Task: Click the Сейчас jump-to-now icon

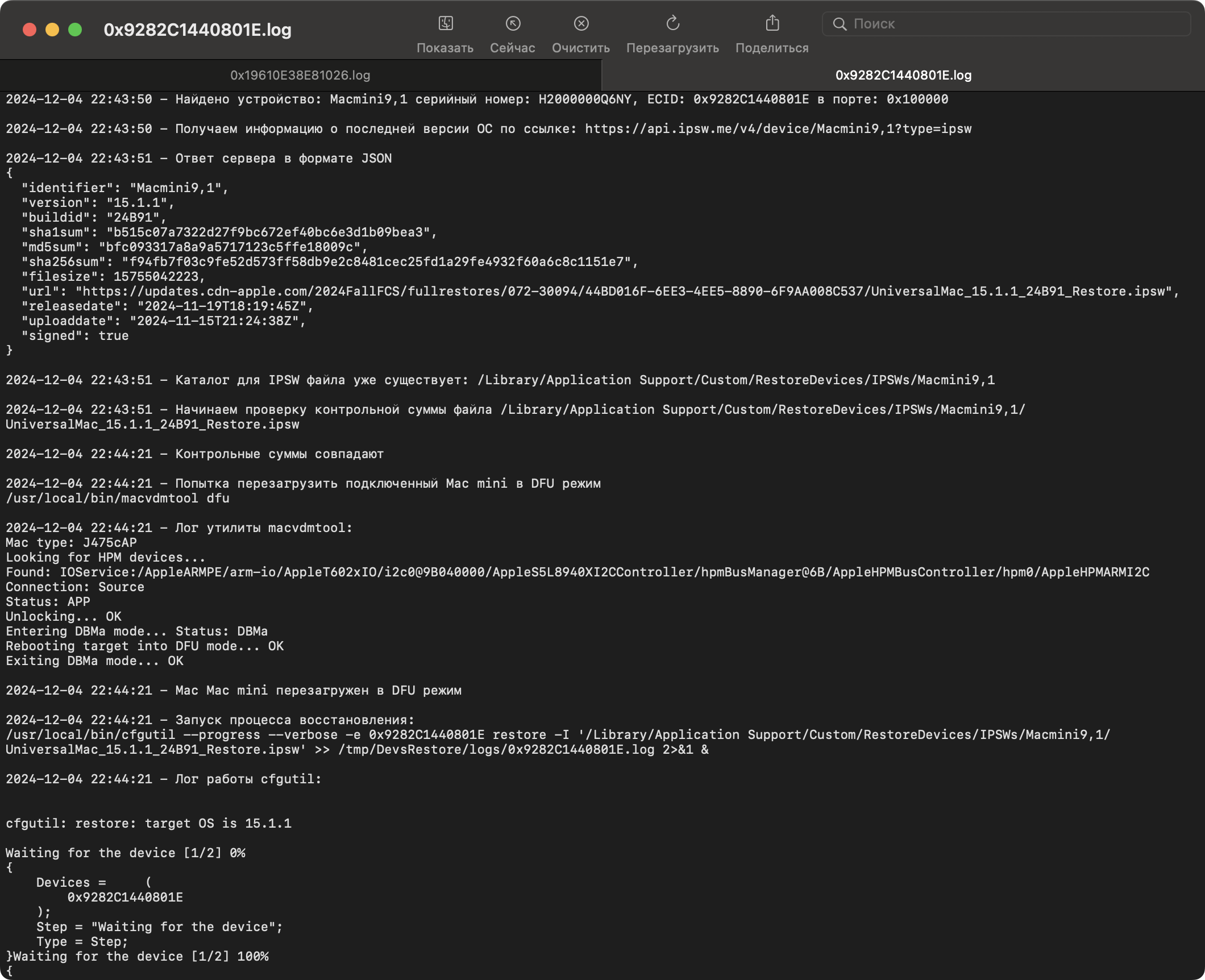Action: (513, 23)
